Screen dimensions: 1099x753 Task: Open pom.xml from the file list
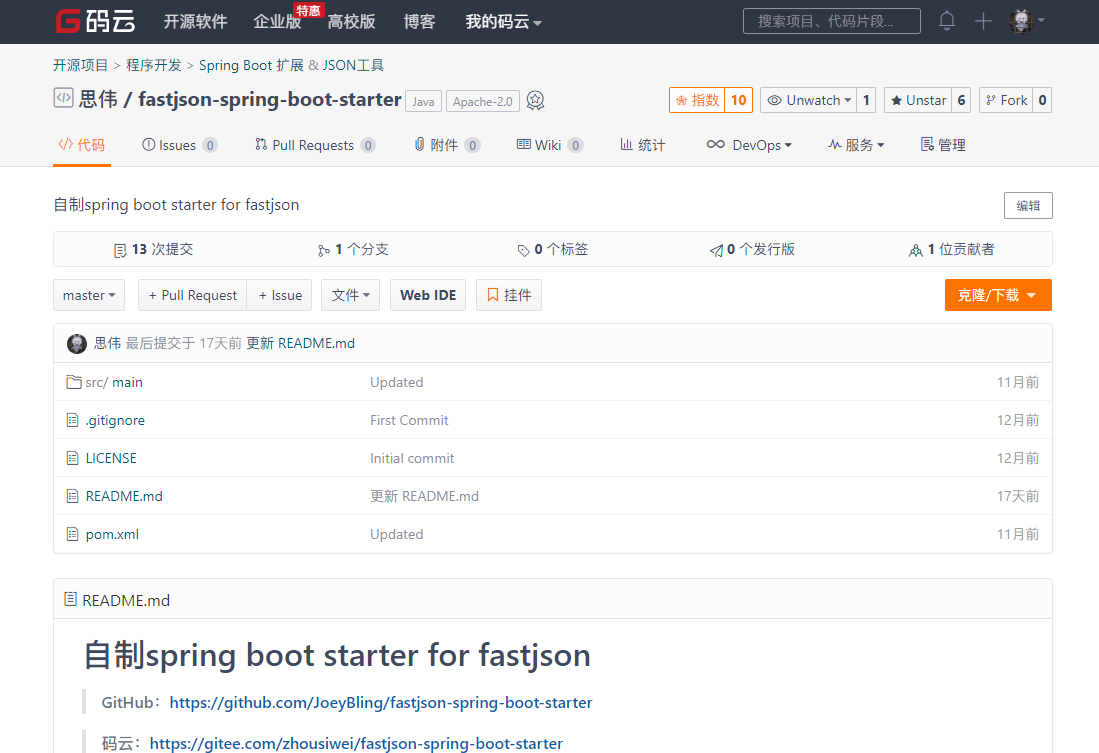pyautogui.click(x=112, y=534)
